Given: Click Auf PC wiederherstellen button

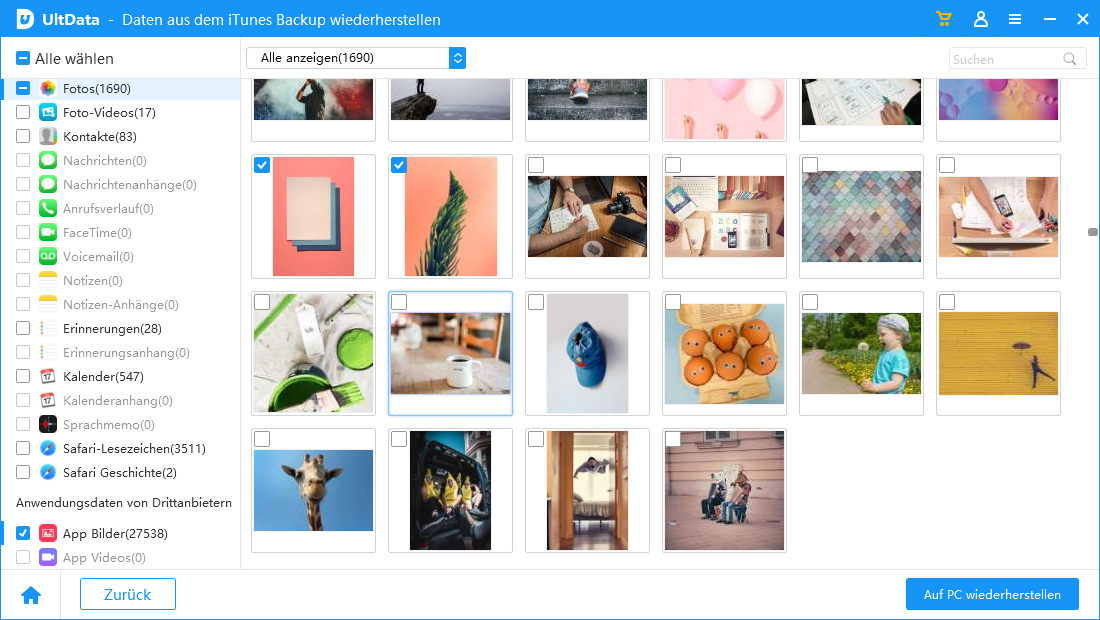Looking at the screenshot, I should 992,595.
